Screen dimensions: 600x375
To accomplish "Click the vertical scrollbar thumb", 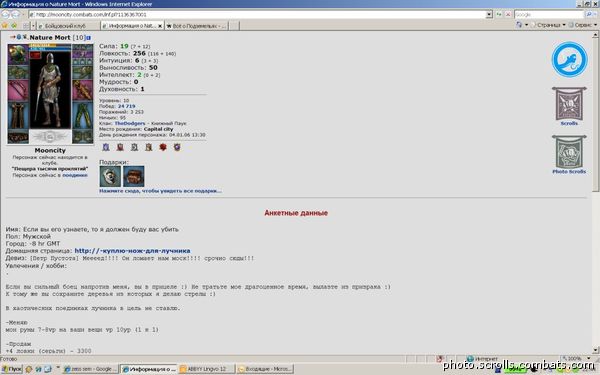I will [595, 115].
